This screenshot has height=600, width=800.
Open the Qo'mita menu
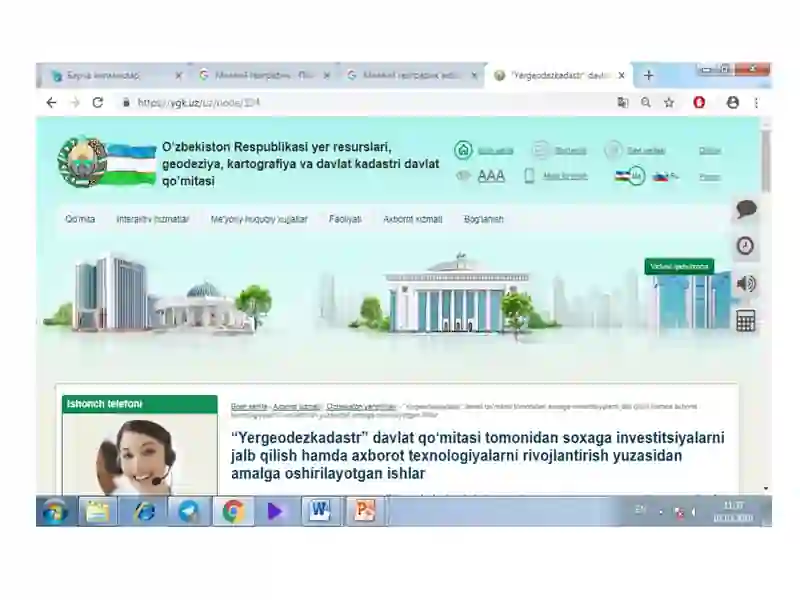click(80, 219)
